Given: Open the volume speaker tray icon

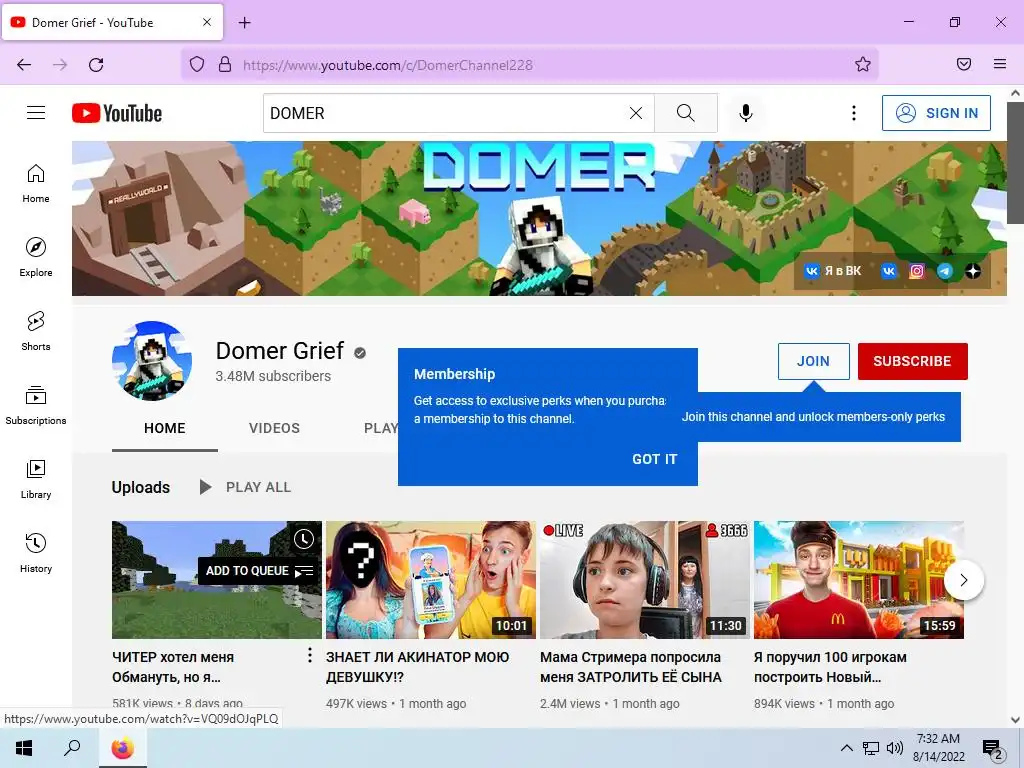Looking at the screenshot, I should click(x=895, y=748).
